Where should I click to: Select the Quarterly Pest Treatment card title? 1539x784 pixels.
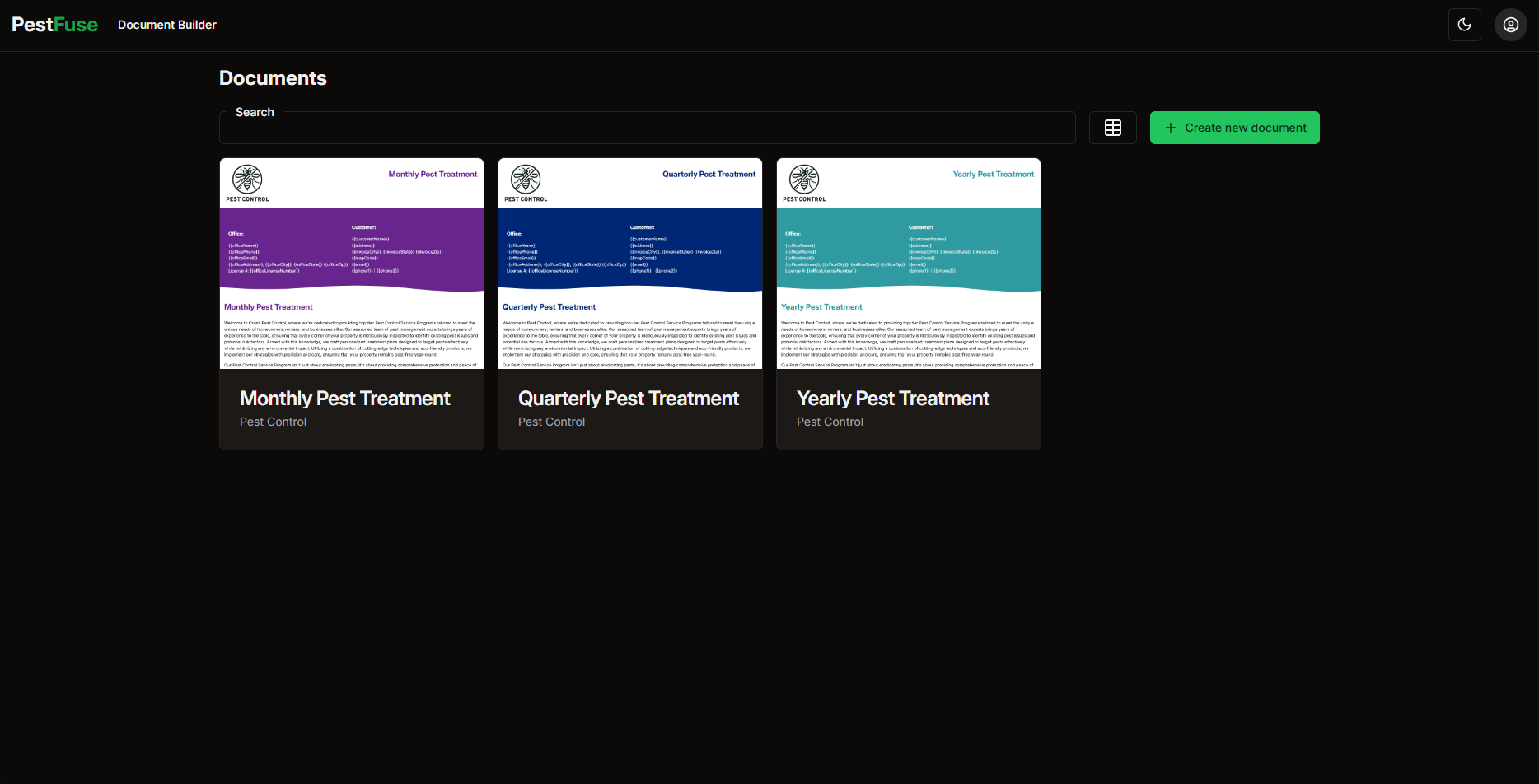pyautogui.click(x=628, y=399)
